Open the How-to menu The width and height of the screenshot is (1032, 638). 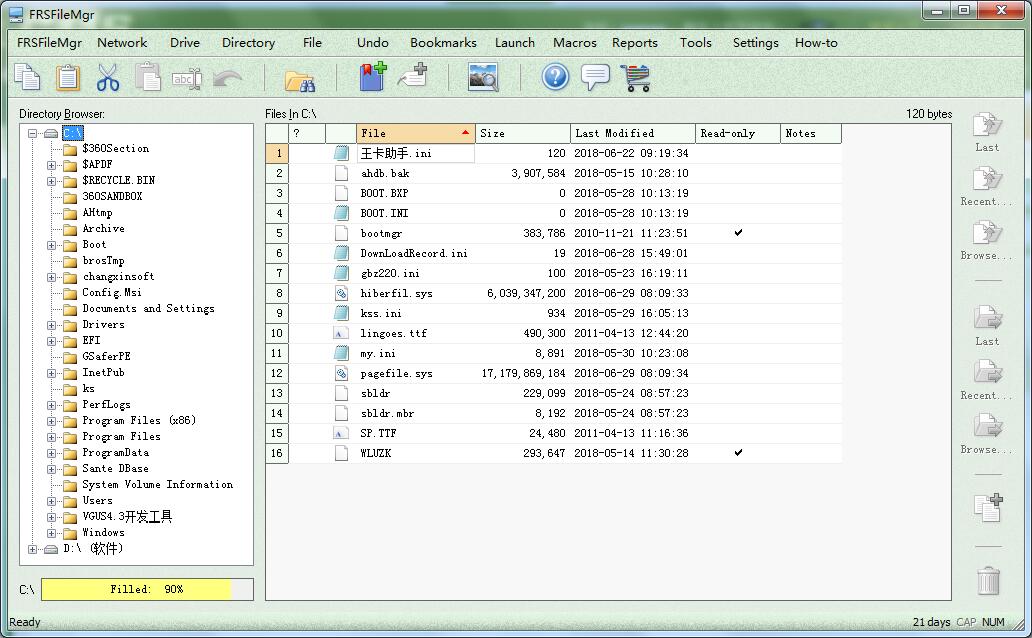coord(816,43)
